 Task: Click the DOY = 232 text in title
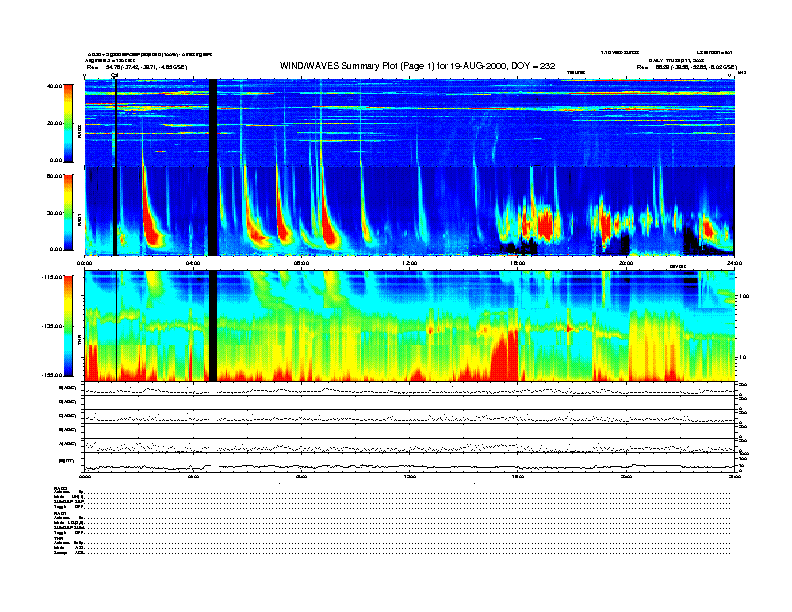coord(533,66)
